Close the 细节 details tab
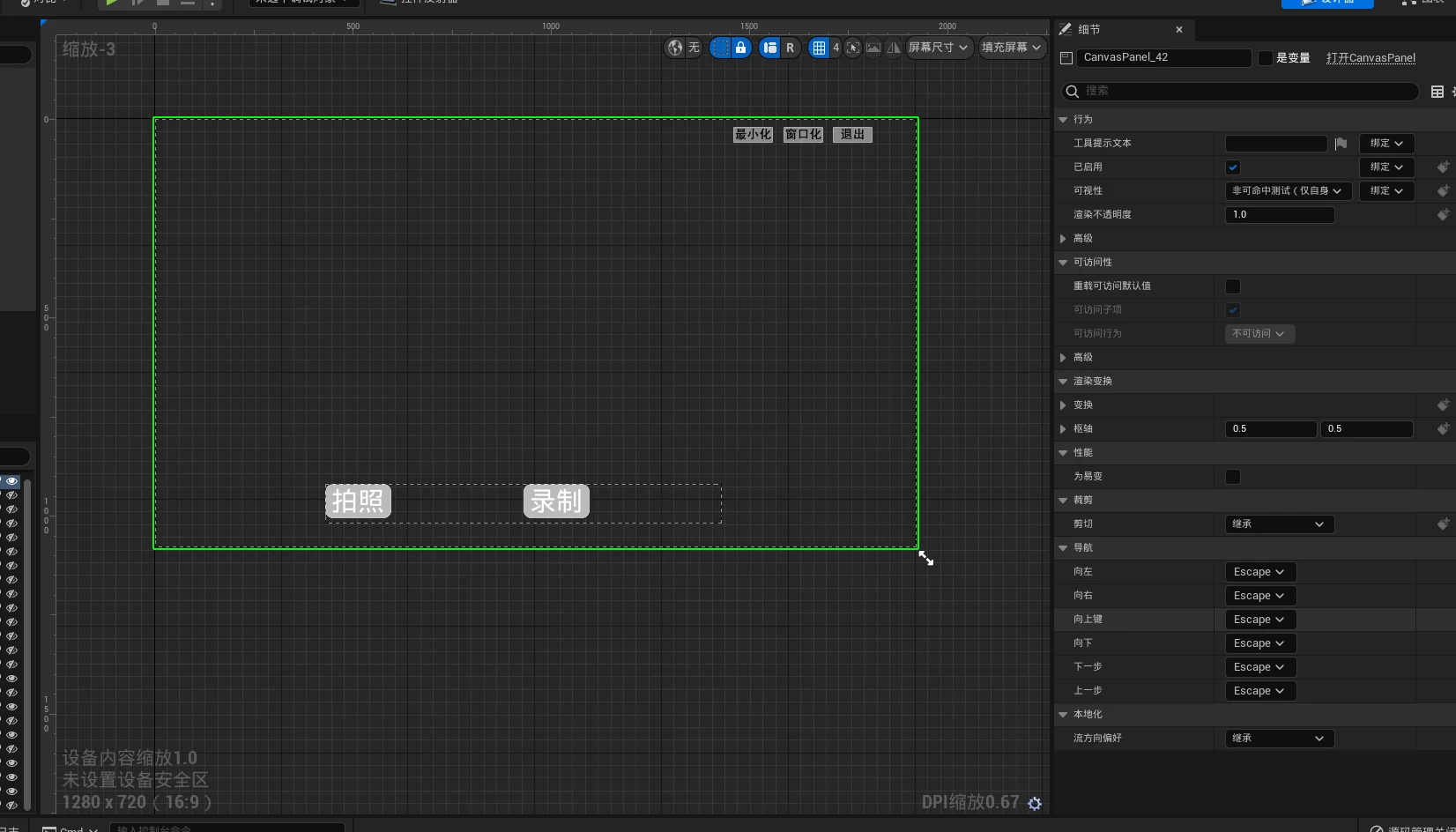 1179,30
